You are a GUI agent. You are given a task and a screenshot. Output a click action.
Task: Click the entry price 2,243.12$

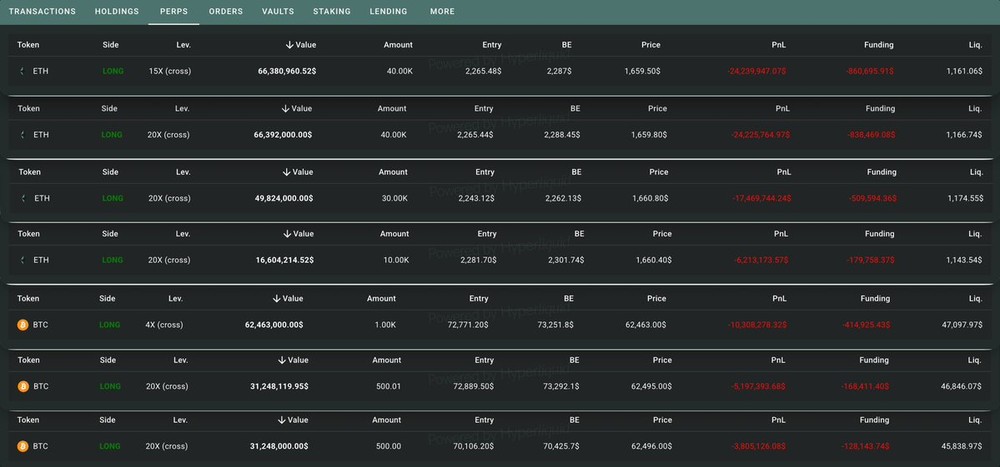tap(476, 198)
